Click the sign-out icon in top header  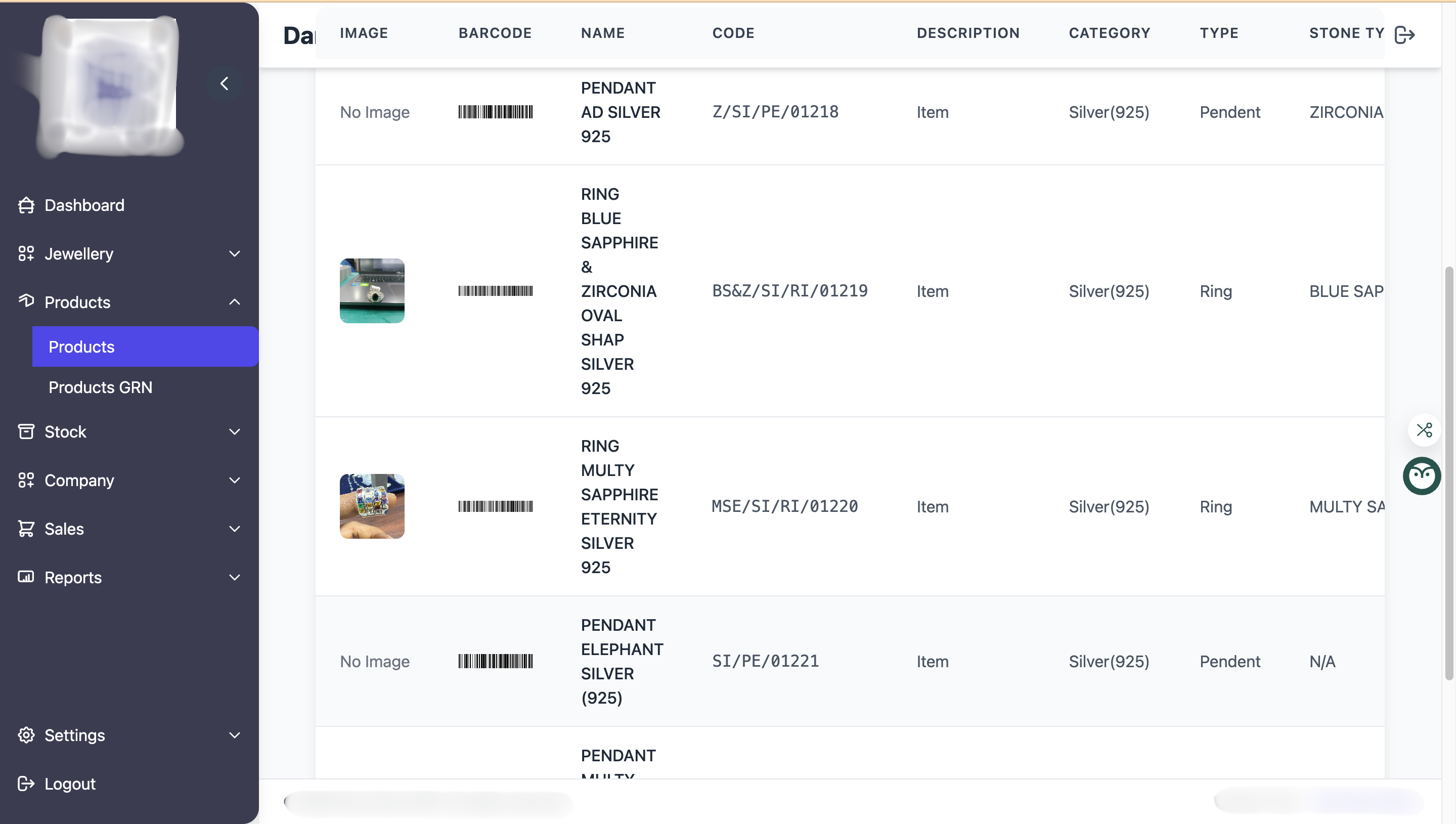[1404, 34]
